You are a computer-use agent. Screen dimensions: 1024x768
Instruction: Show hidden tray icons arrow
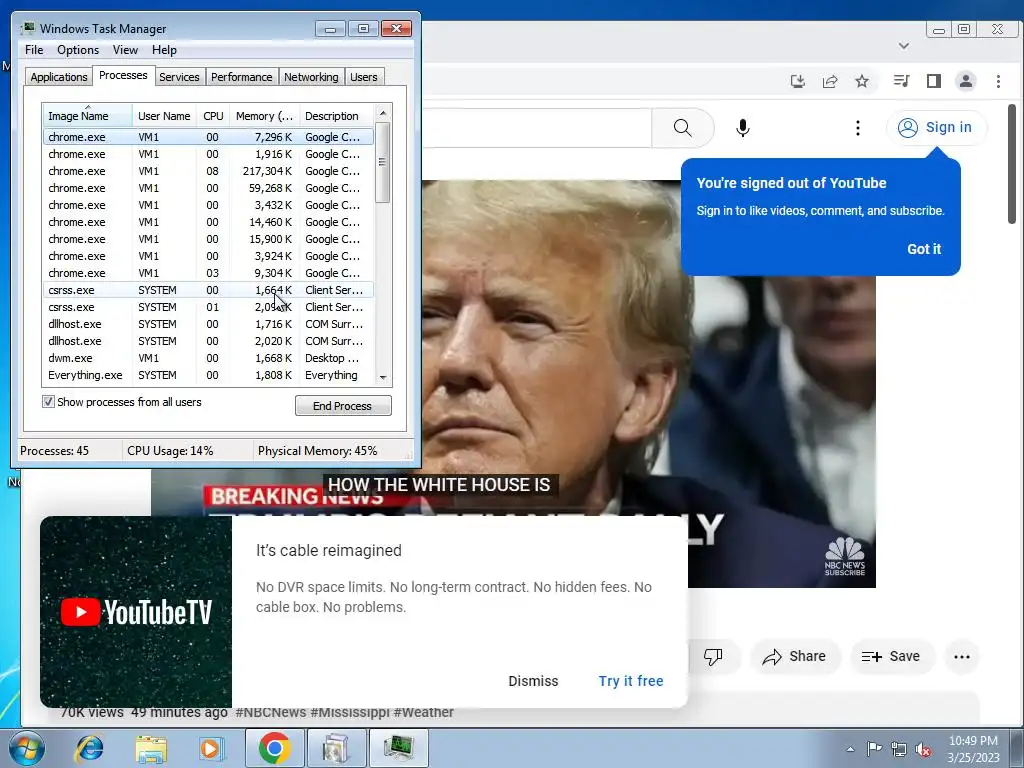(x=850, y=749)
